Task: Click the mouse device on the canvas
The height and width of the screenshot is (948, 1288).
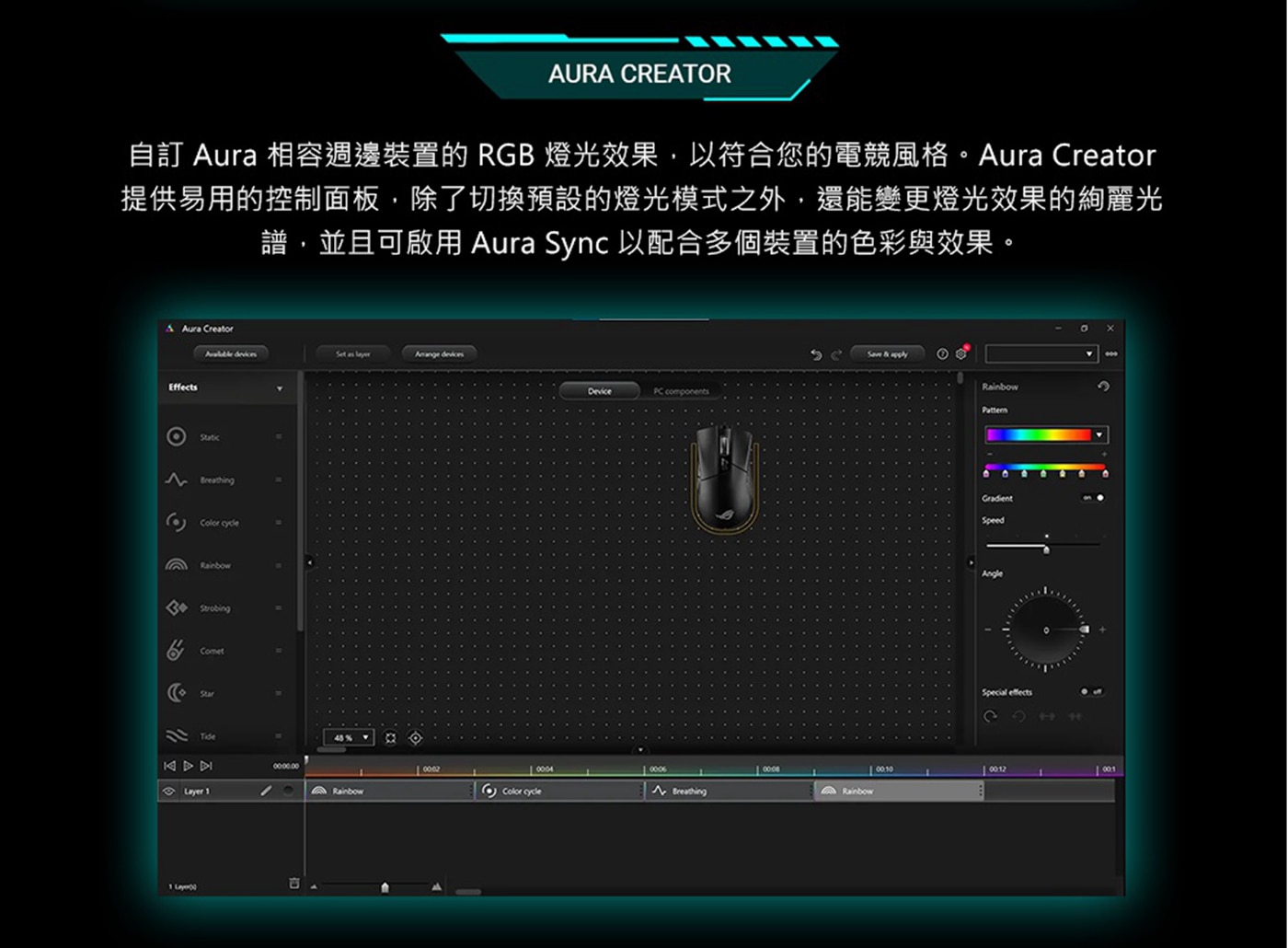Action: pyautogui.click(x=725, y=479)
